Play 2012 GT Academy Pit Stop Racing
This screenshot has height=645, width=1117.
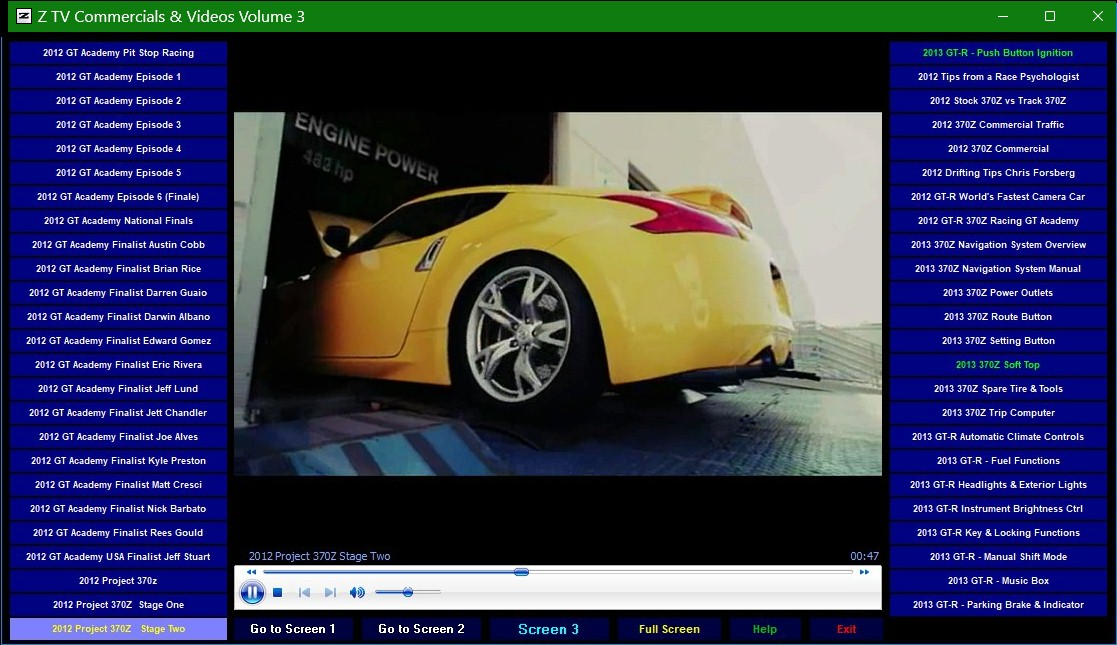pyautogui.click(x=118, y=53)
